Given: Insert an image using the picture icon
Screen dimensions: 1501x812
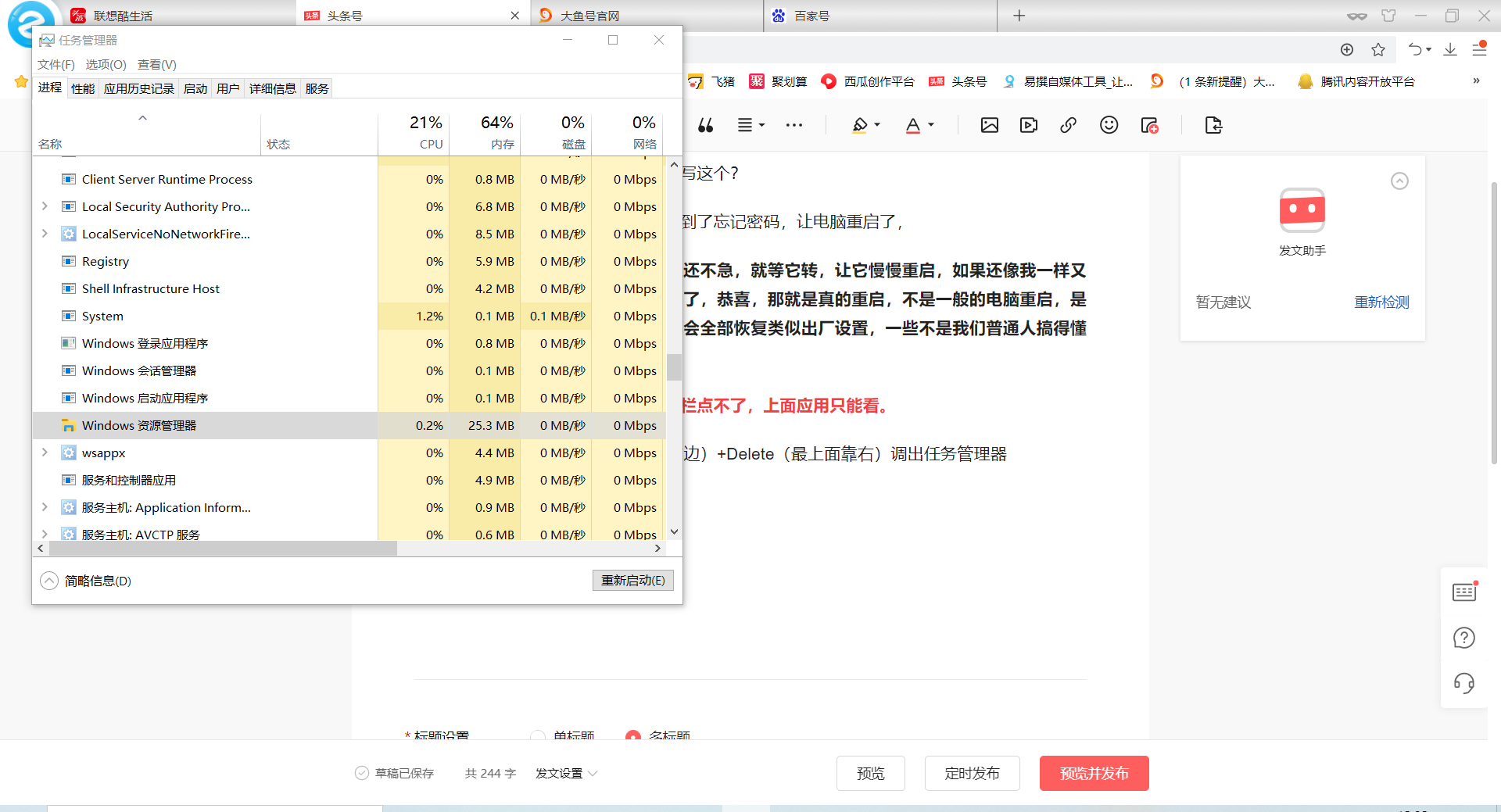Looking at the screenshot, I should tap(989, 125).
